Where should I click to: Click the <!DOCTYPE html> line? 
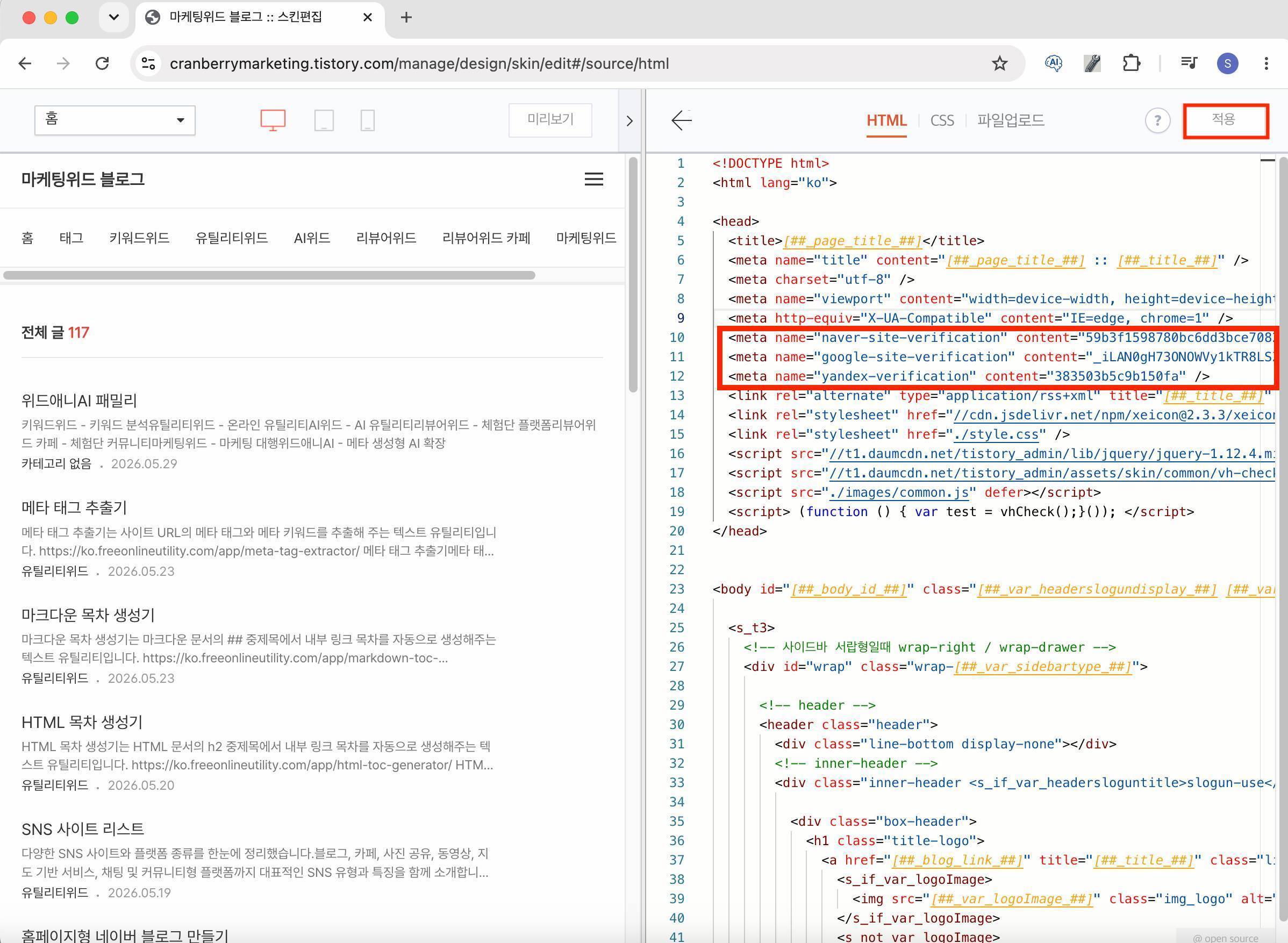click(770, 163)
